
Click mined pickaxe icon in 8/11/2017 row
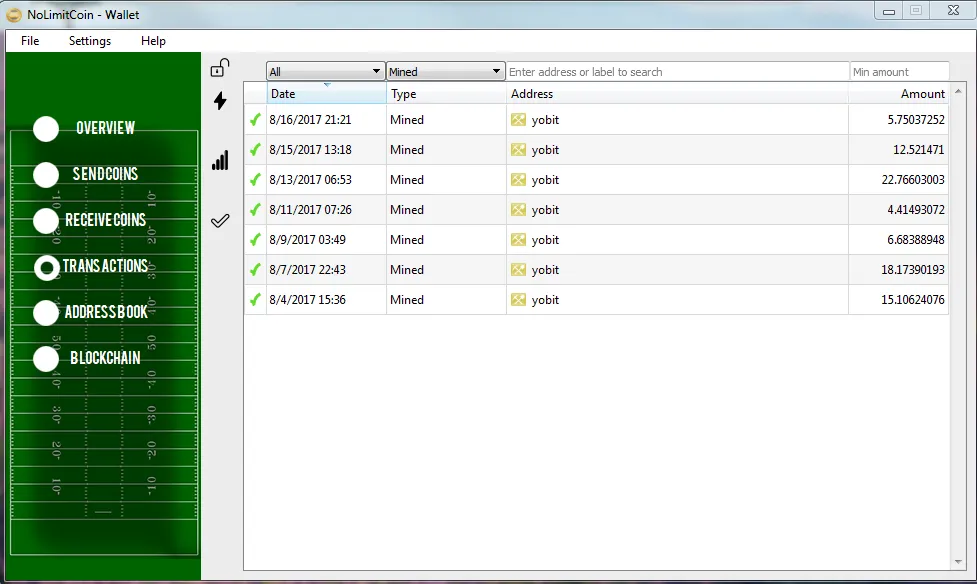[518, 209]
